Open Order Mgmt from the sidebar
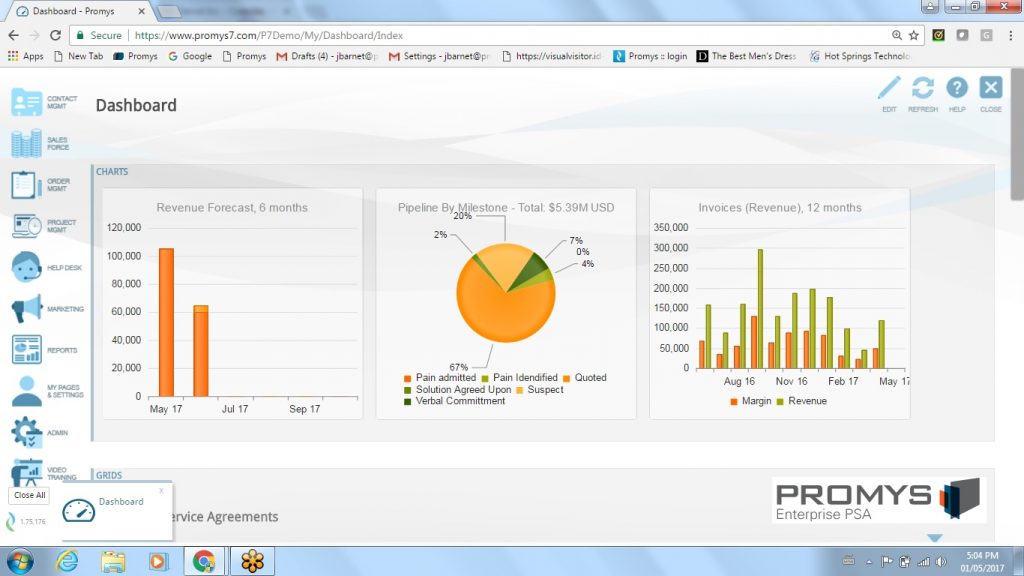 click(27, 184)
